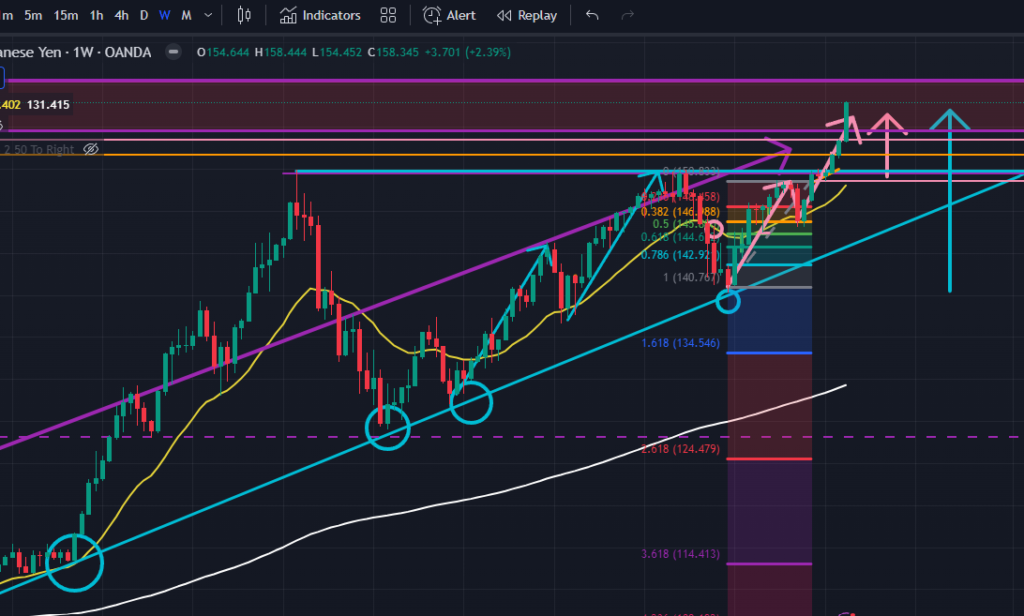The width and height of the screenshot is (1024, 616).
Task: Choose the 1h interval button
Action: point(96,15)
